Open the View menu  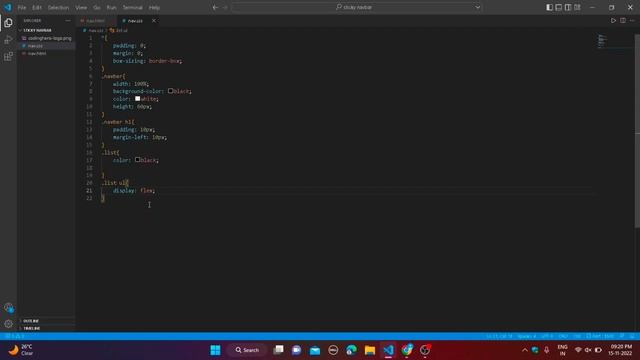tap(81, 7)
